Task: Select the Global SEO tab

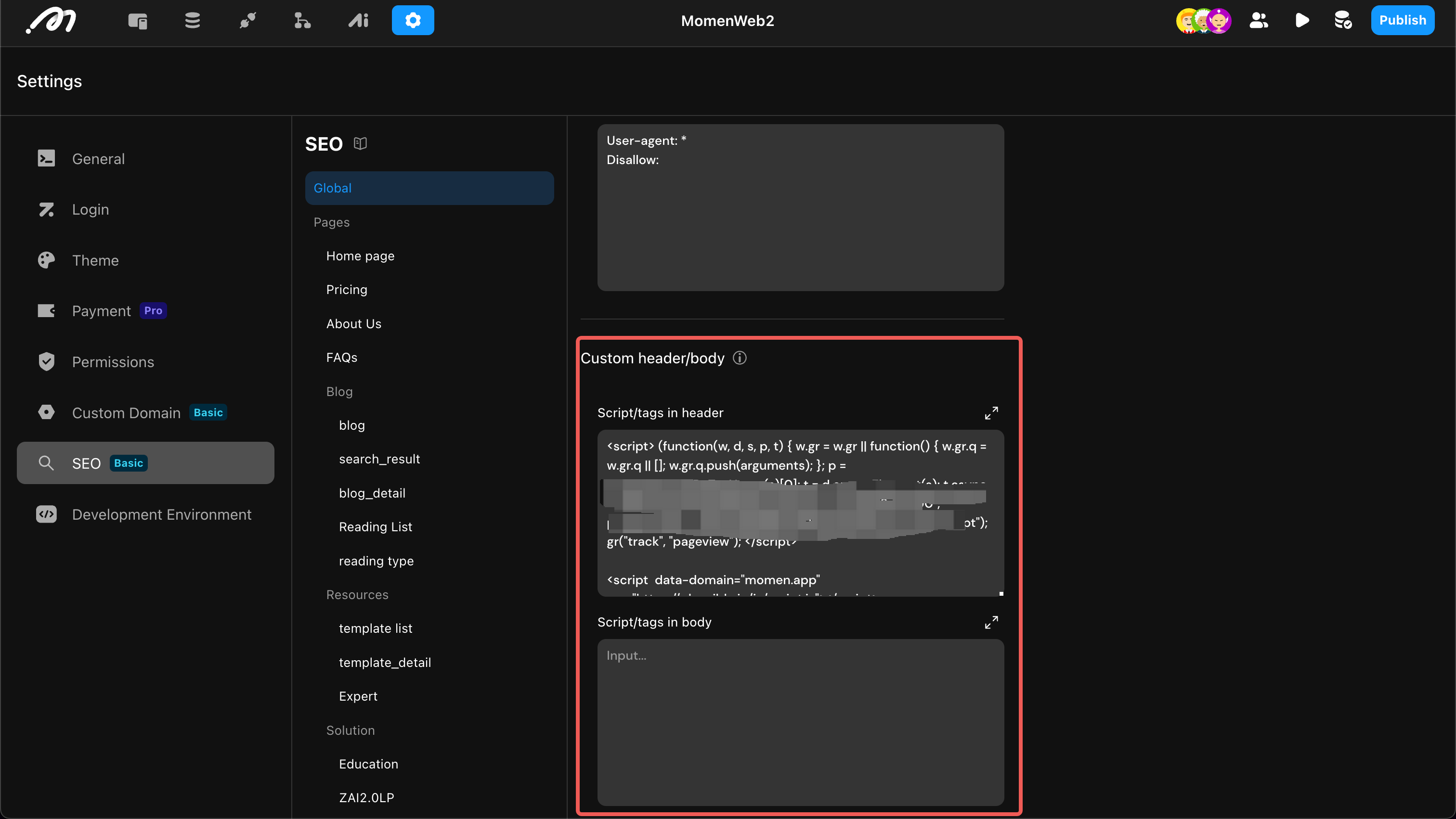Action: 429,188
